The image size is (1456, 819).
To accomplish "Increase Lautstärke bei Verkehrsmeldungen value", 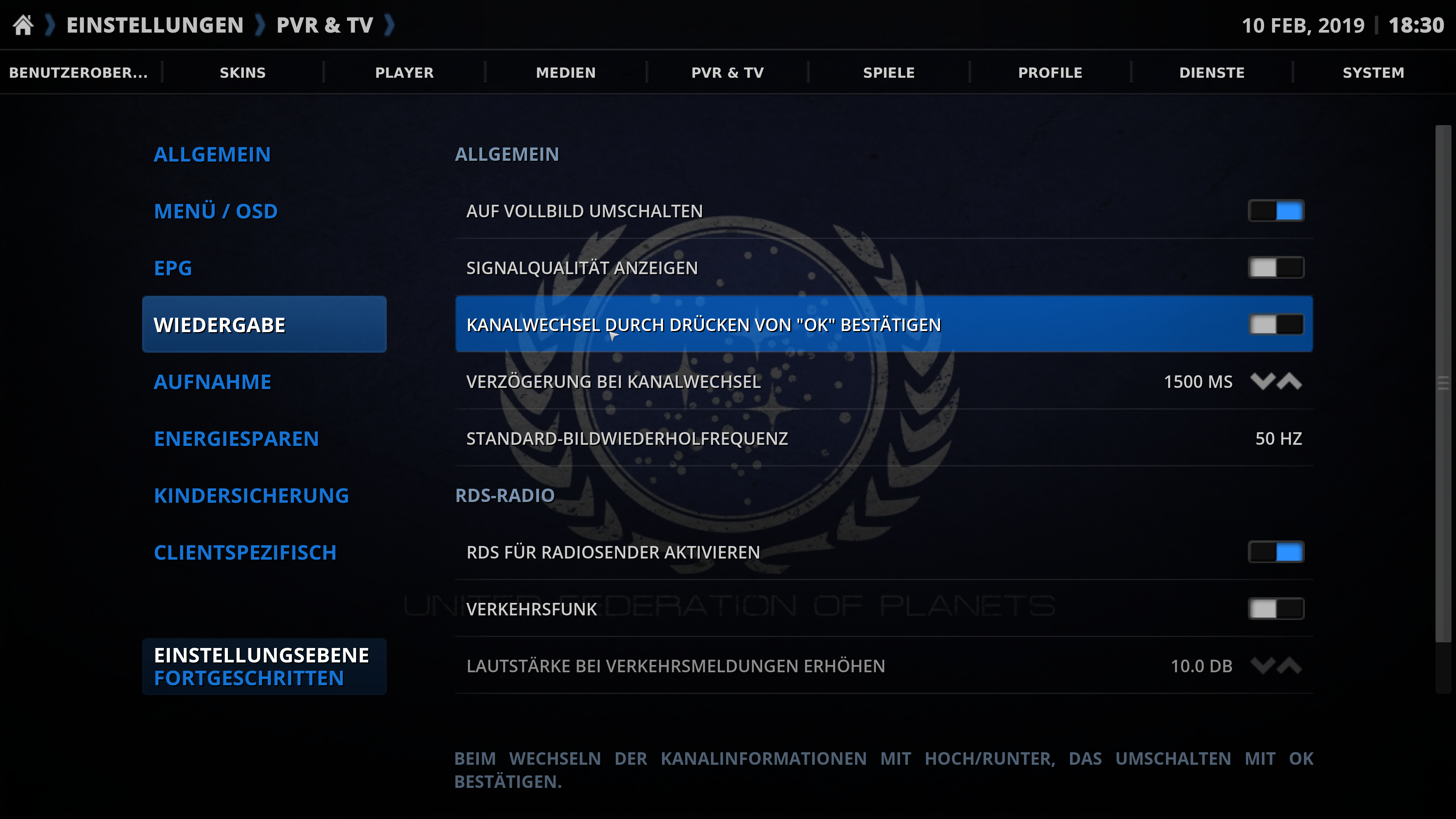I will click(x=1289, y=666).
